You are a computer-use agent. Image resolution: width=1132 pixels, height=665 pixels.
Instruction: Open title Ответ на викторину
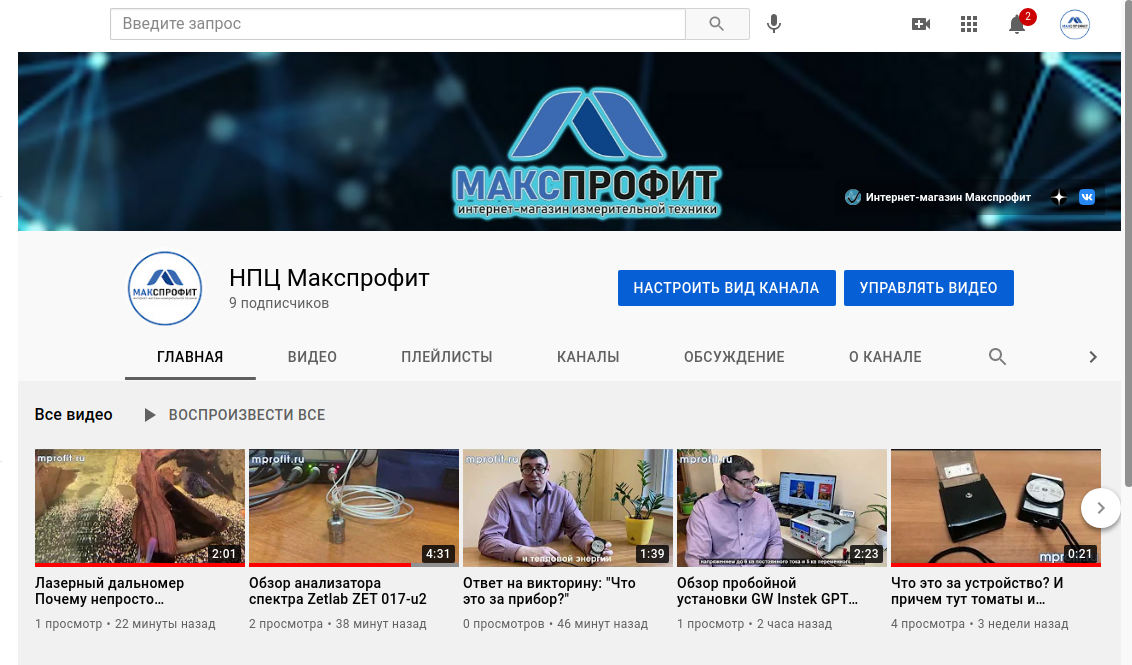(549, 591)
